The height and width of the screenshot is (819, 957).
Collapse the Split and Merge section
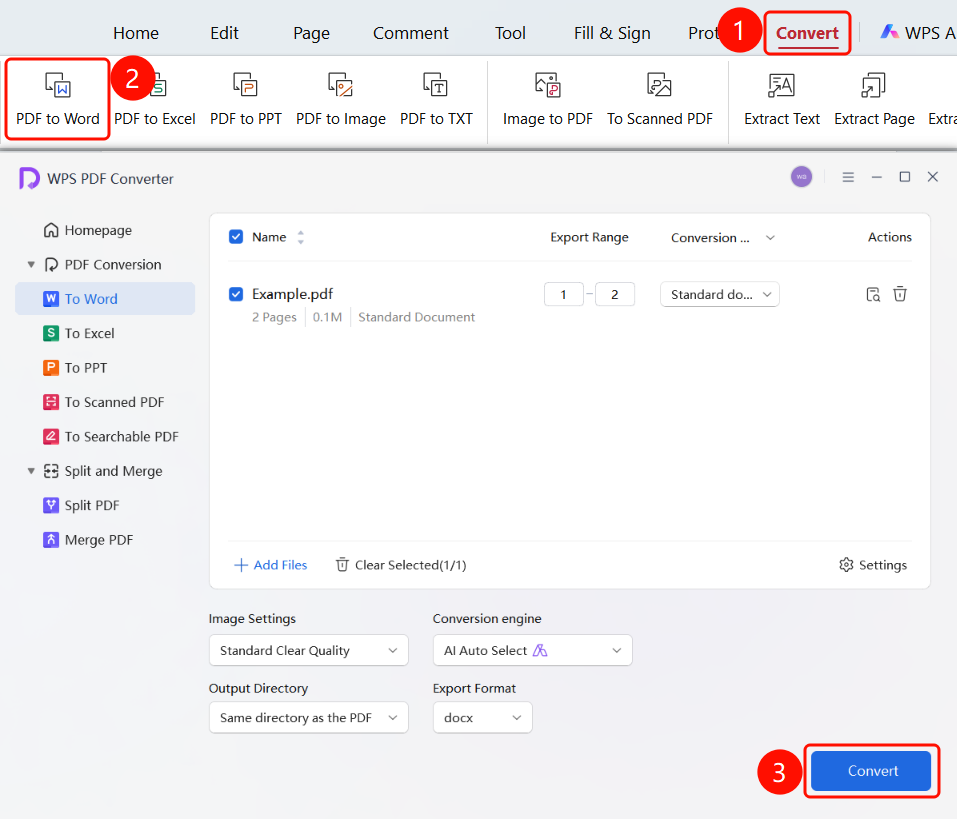[31, 471]
